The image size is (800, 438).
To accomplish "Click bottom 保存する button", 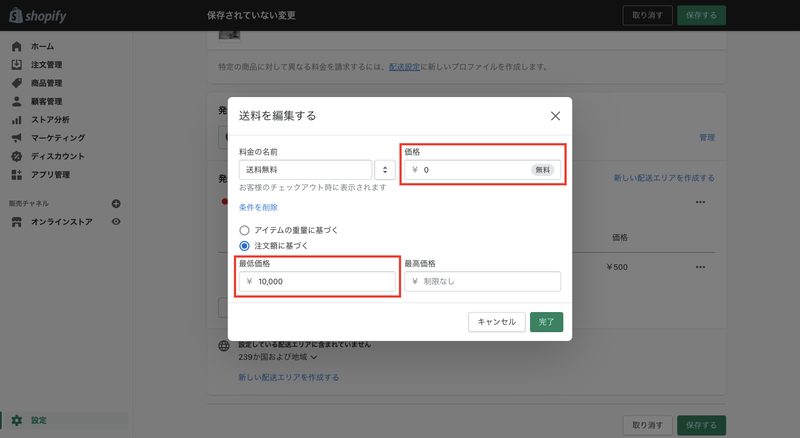I will coord(701,425).
